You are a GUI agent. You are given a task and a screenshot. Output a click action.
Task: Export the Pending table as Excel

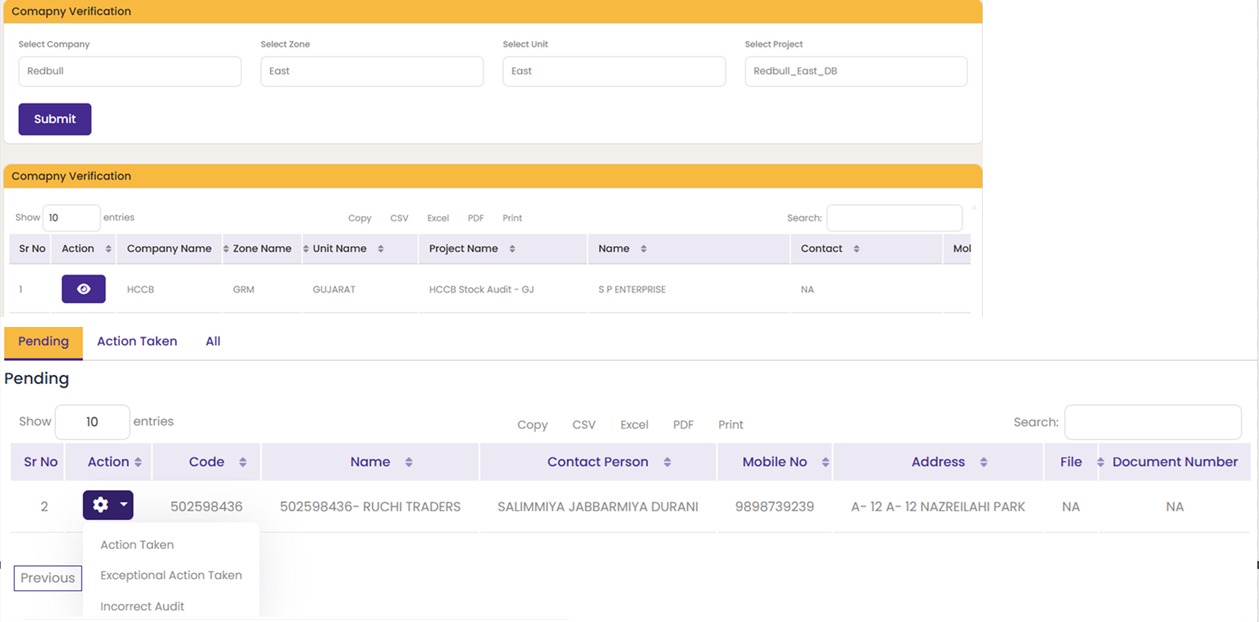pos(634,425)
